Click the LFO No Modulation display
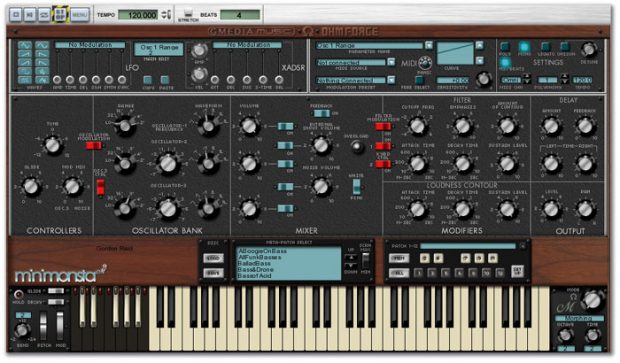 [90, 45]
